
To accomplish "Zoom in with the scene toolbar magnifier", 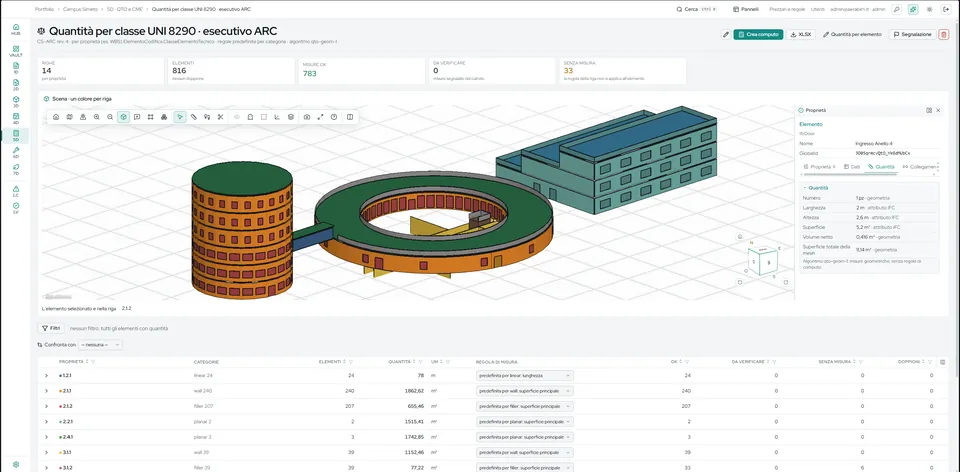I will (97, 117).
